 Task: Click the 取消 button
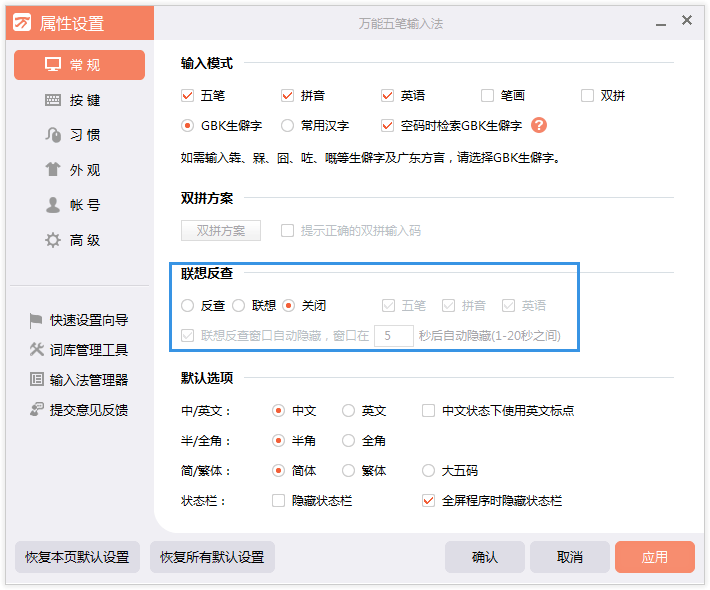(570, 557)
